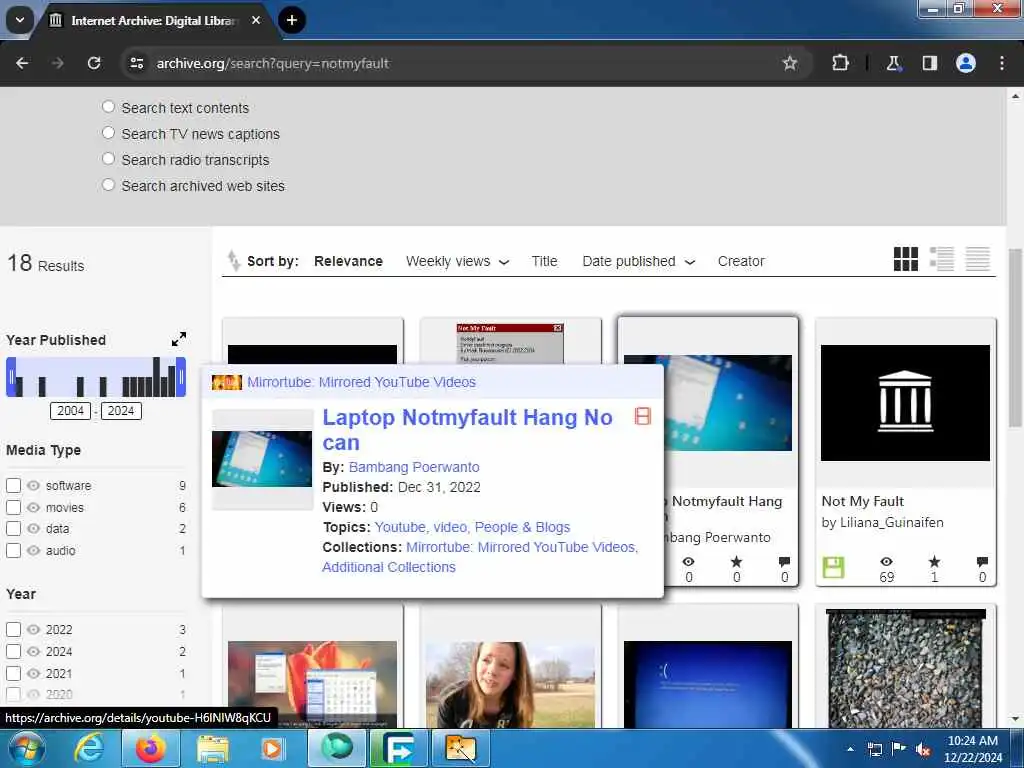
Task: Bookmark this page with the star icon
Action: click(790, 63)
